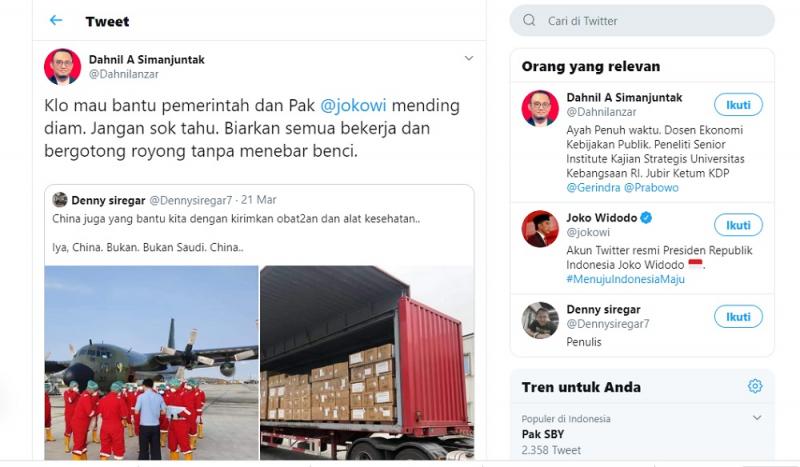The height and width of the screenshot is (467, 800).
Task: Open Denny siregar's avatar in sidebar
Action: (540, 320)
